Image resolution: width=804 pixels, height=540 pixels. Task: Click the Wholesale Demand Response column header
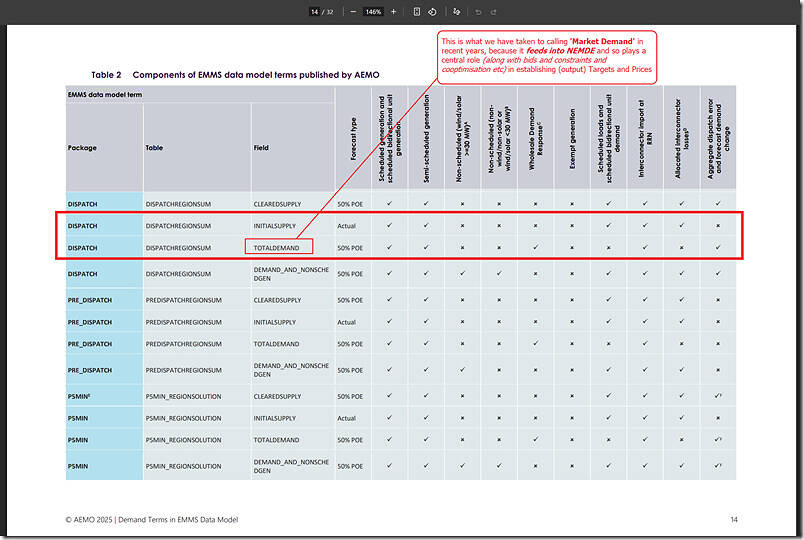[x=535, y=140]
